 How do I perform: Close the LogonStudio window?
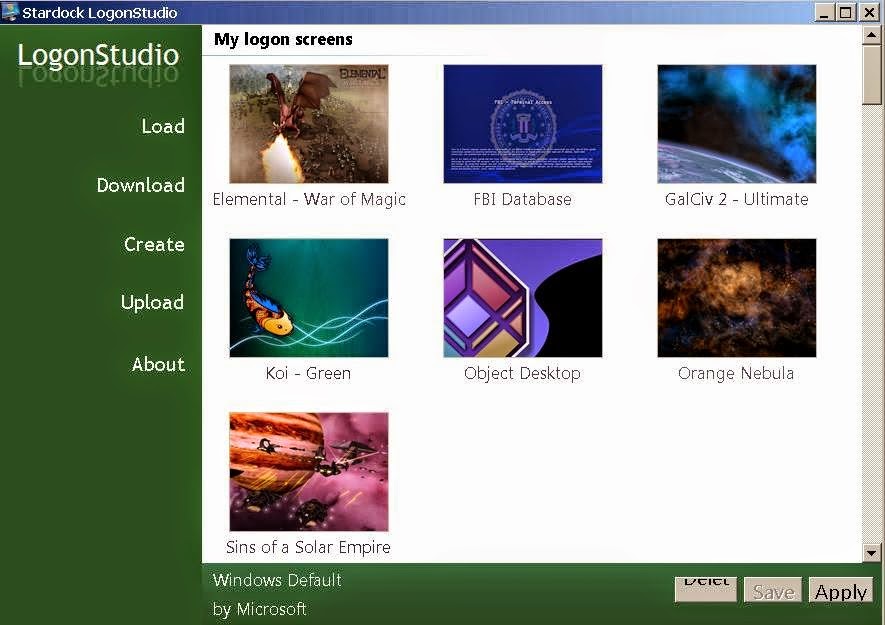869,12
